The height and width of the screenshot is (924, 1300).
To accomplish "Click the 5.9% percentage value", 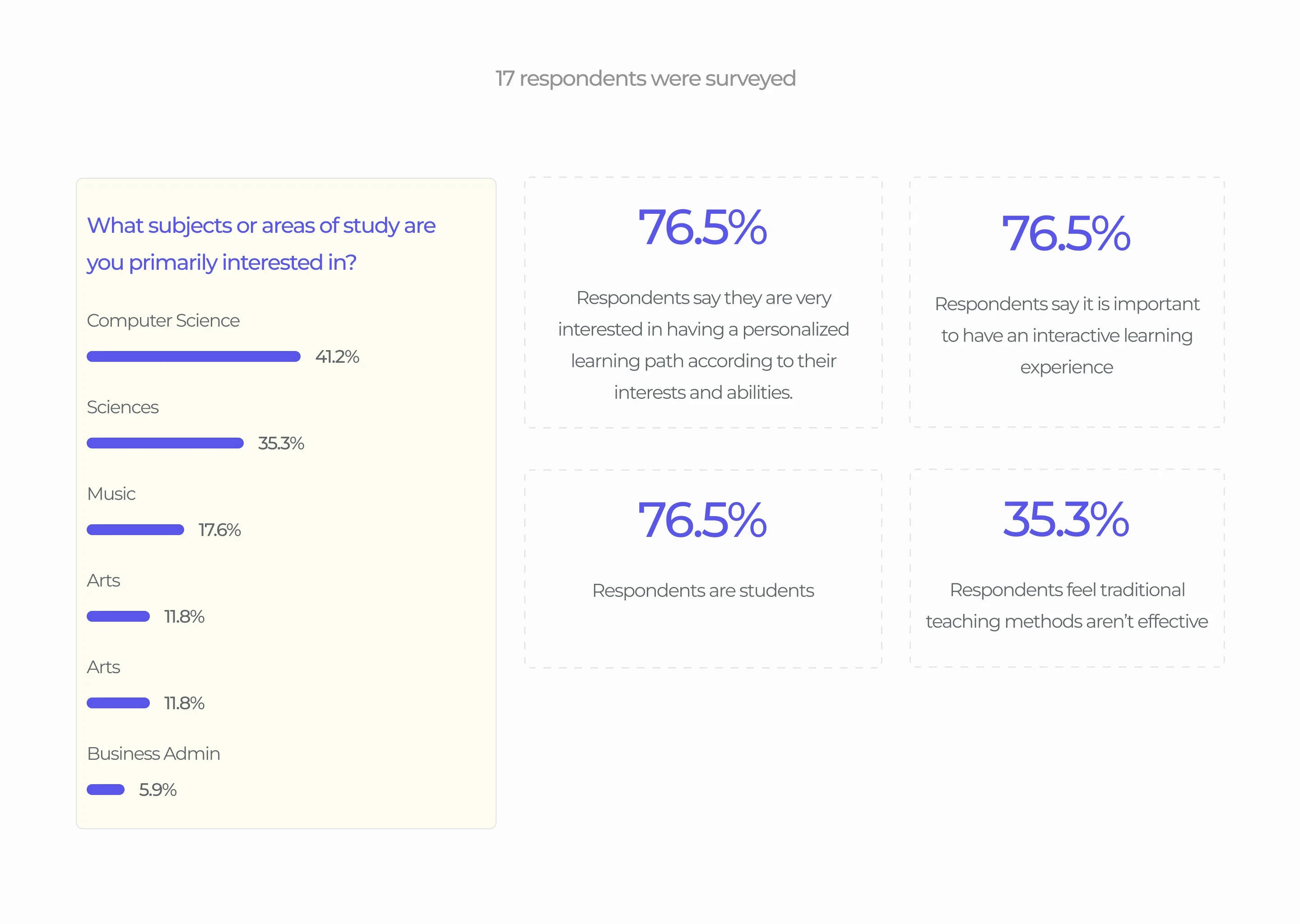I will tap(158, 790).
